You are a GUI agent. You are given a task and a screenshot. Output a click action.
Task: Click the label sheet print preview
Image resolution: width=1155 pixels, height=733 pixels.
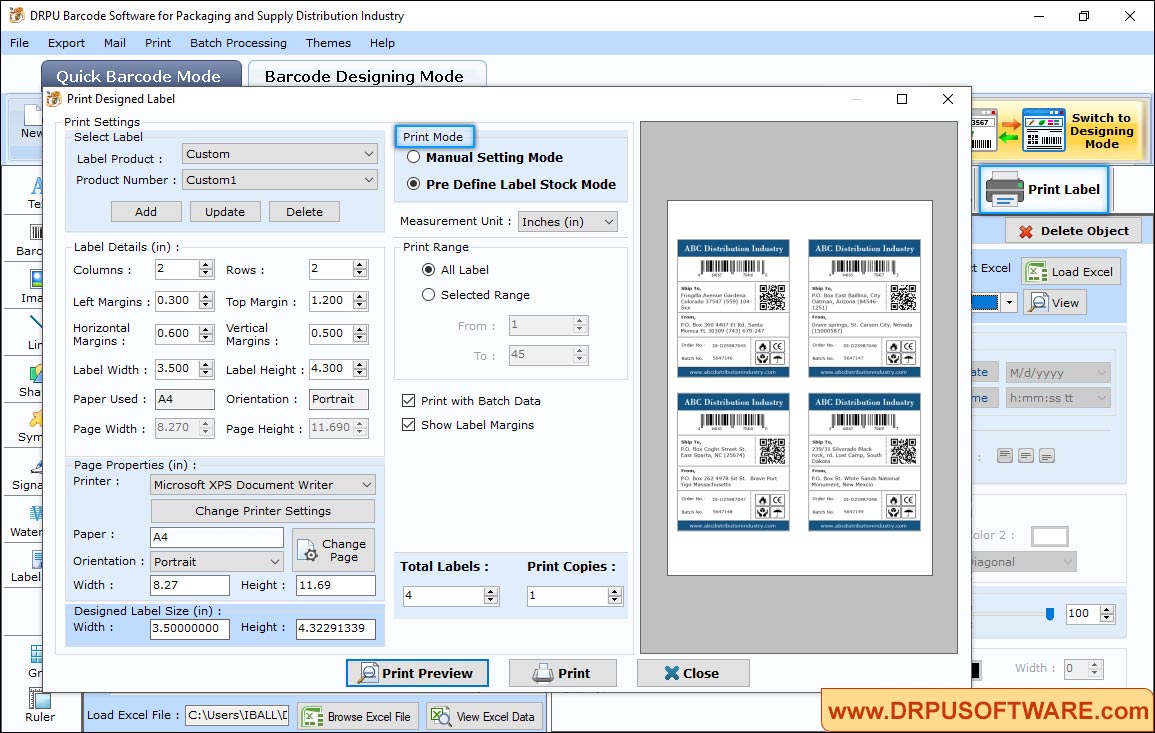(799, 387)
